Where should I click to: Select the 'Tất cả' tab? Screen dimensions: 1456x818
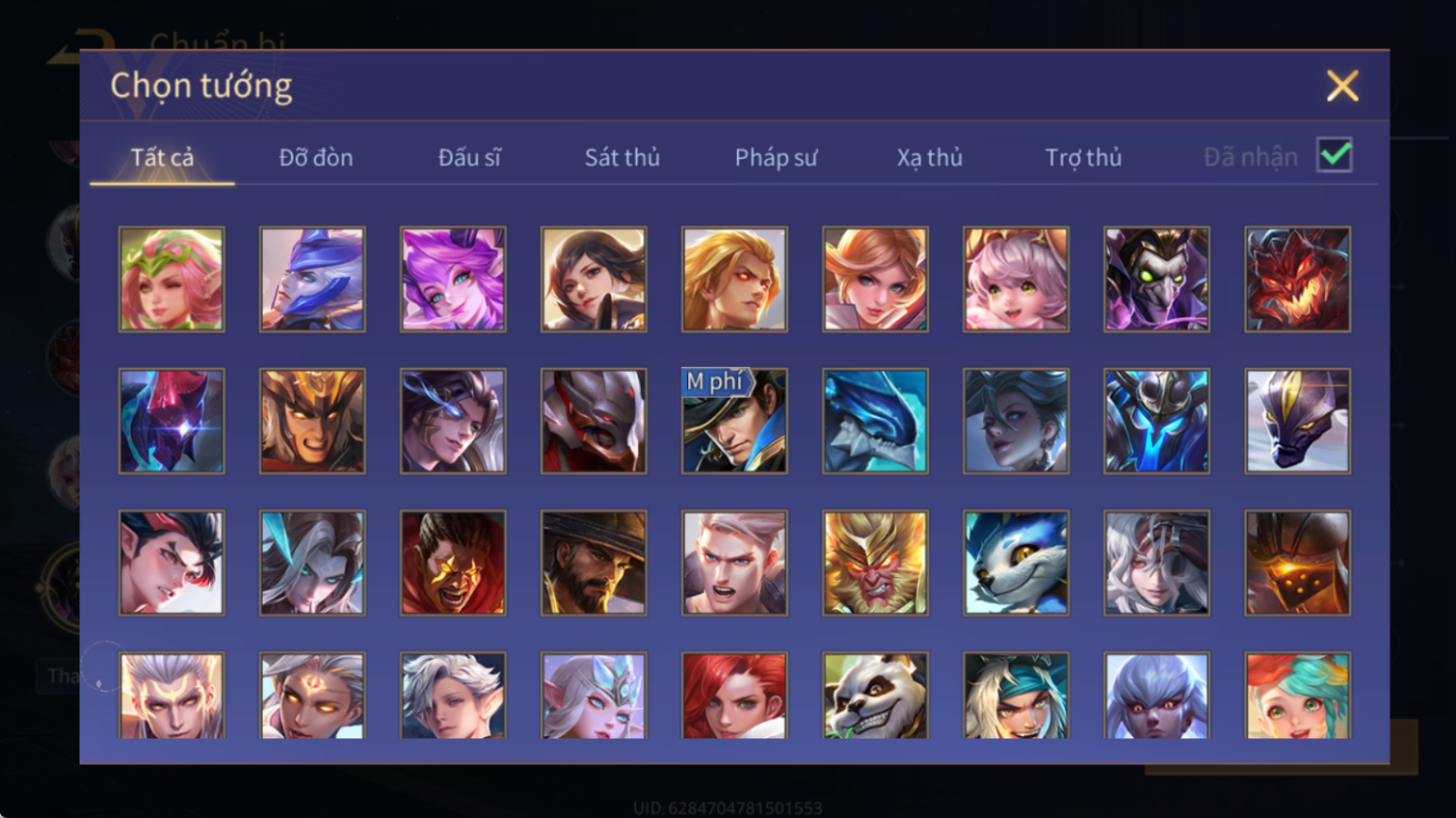(x=162, y=157)
